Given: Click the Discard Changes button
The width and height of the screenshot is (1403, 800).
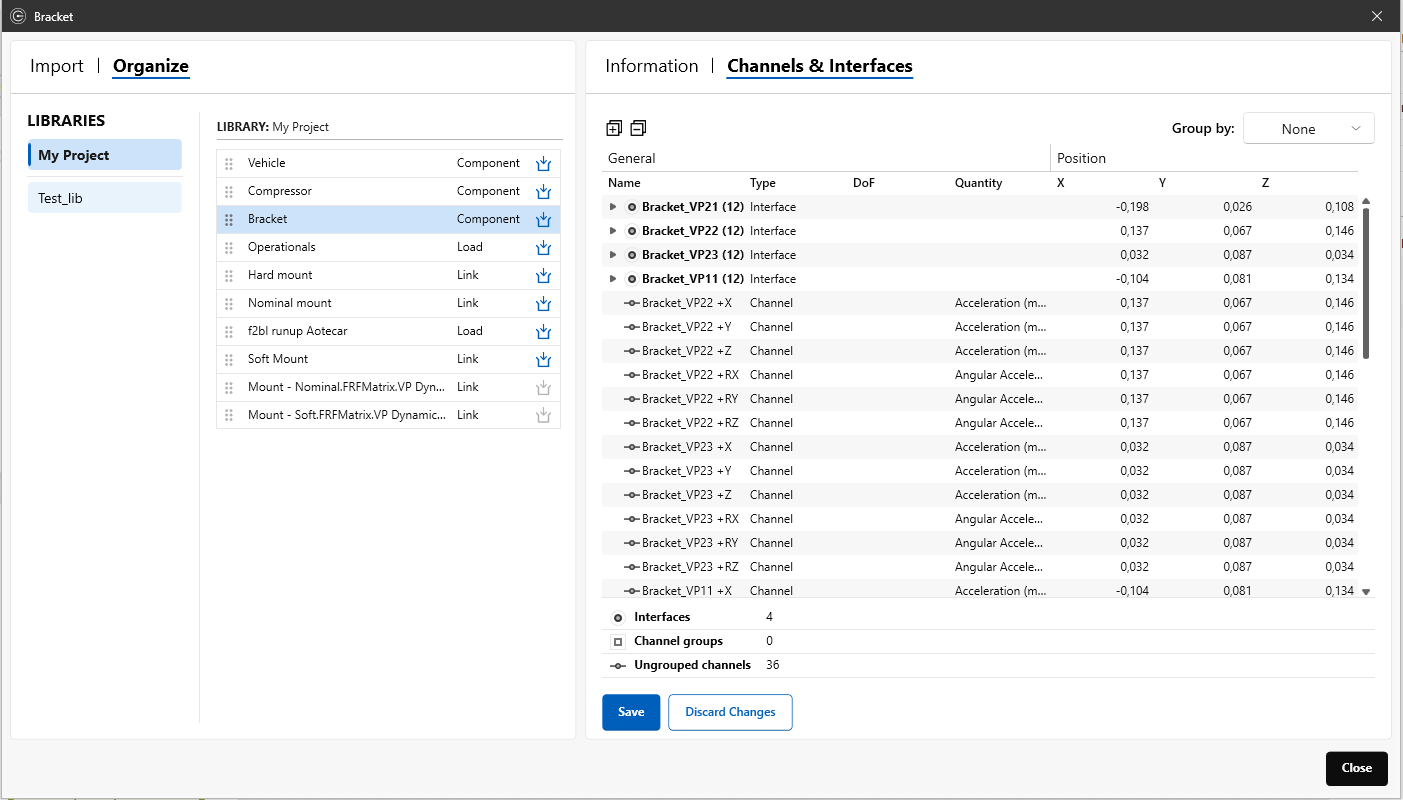Looking at the screenshot, I should pos(730,712).
